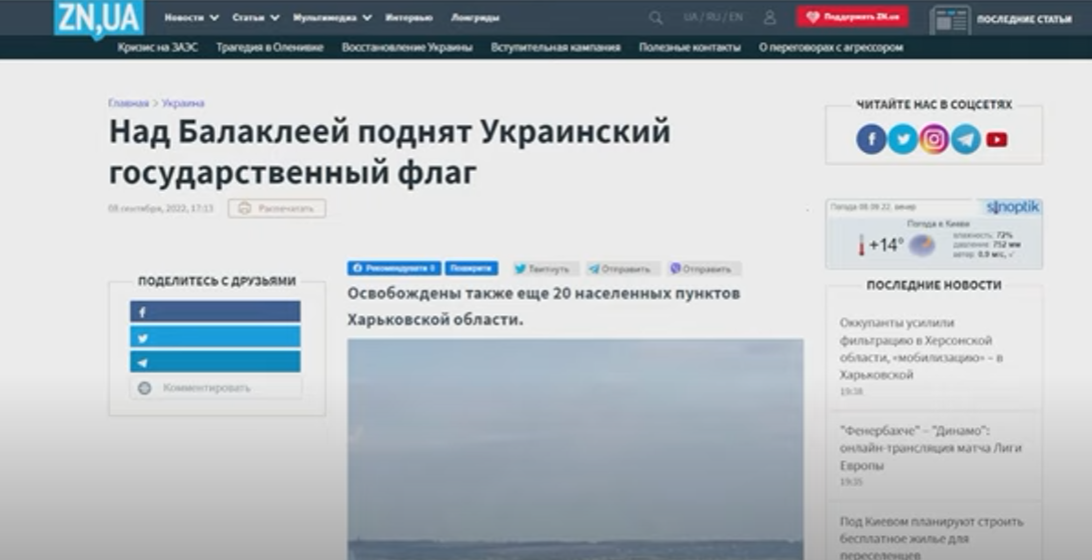1092x560 pixels.
Task: Click the Распечатать print button
Action: pos(277,208)
